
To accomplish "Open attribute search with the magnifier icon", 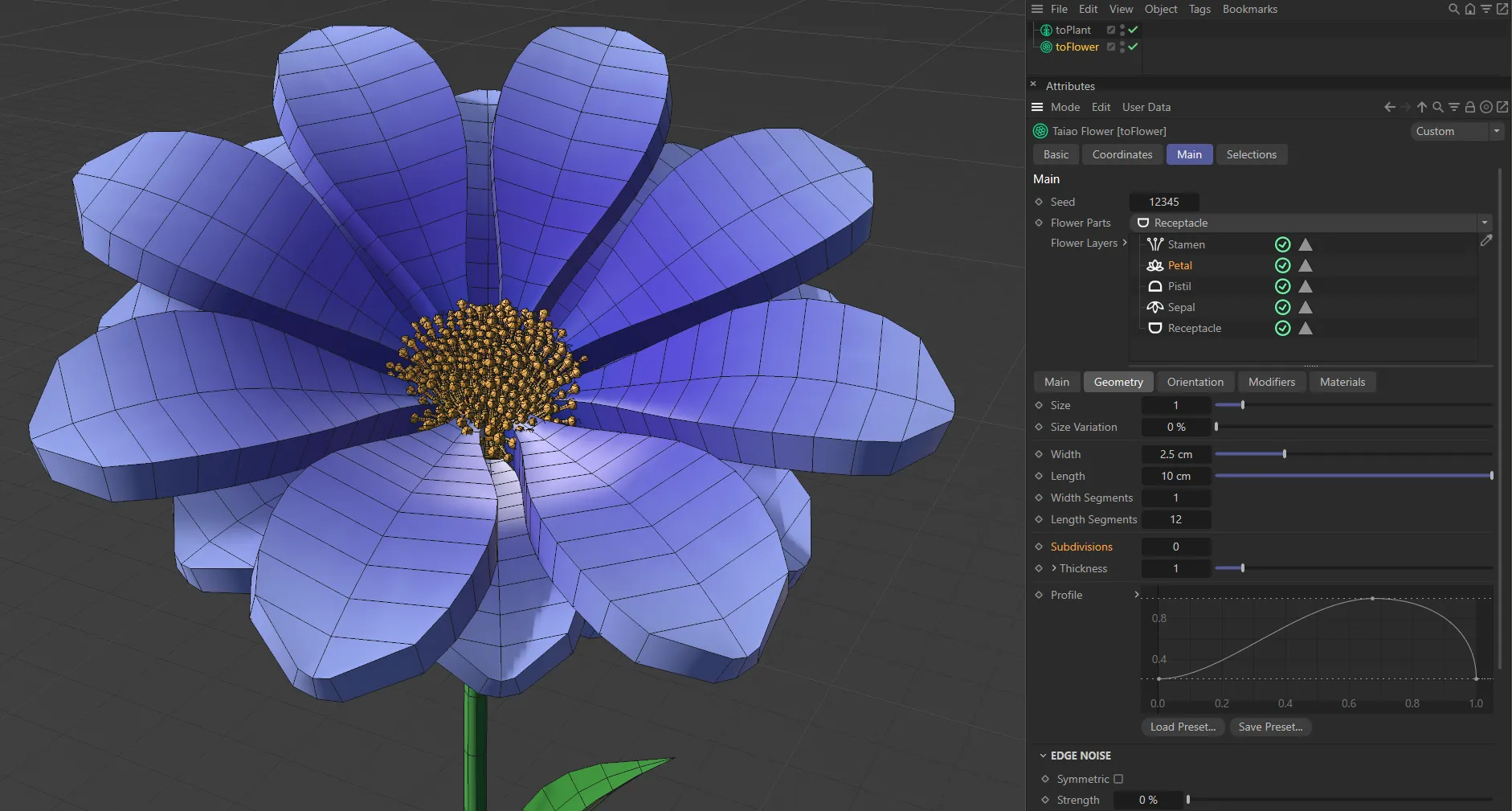I will pyautogui.click(x=1437, y=107).
